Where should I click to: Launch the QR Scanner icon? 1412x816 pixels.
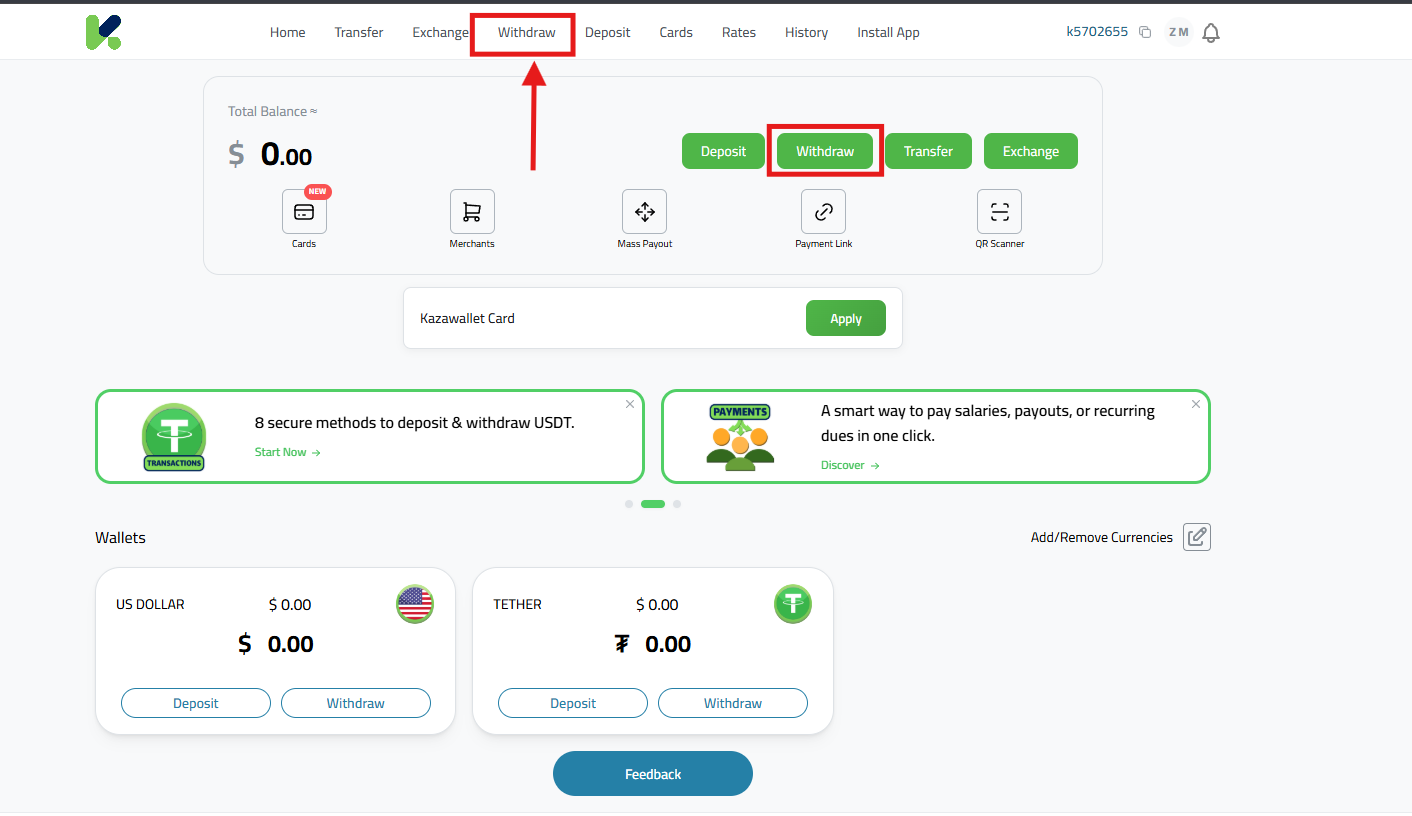[x=999, y=212]
